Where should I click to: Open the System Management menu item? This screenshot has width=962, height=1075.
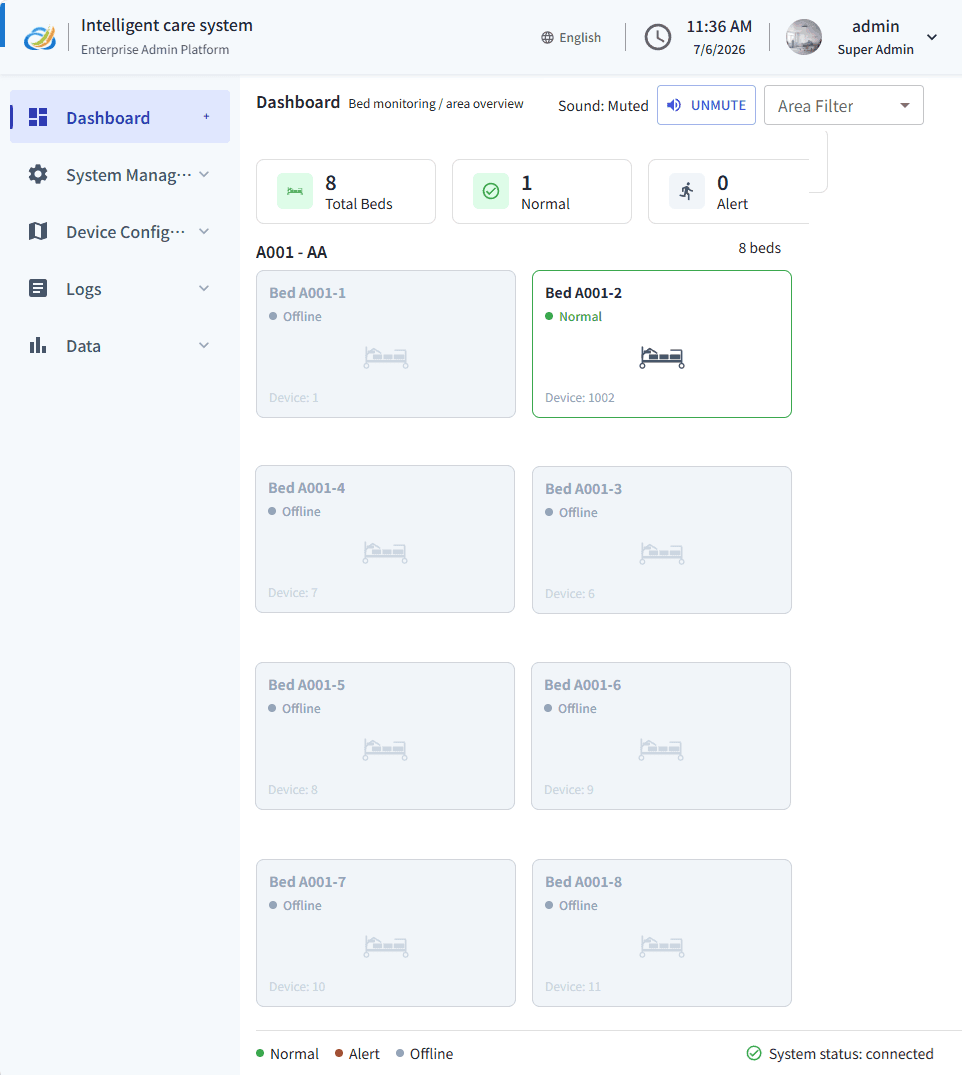120,174
